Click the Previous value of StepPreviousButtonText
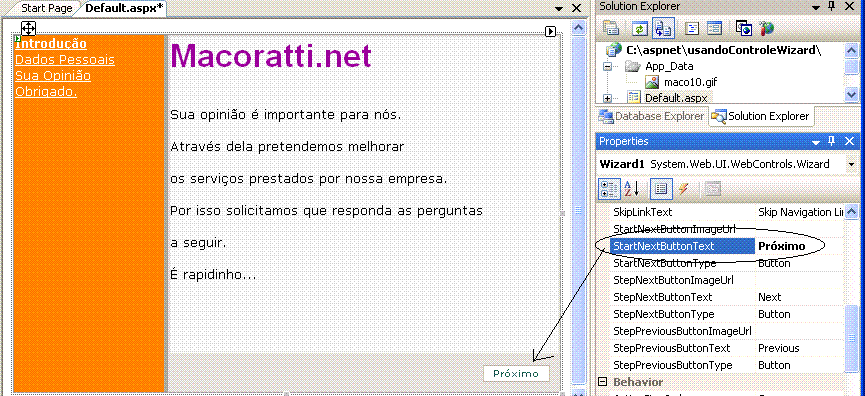The width and height of the screenshot is (865, 396). (778, 349)
